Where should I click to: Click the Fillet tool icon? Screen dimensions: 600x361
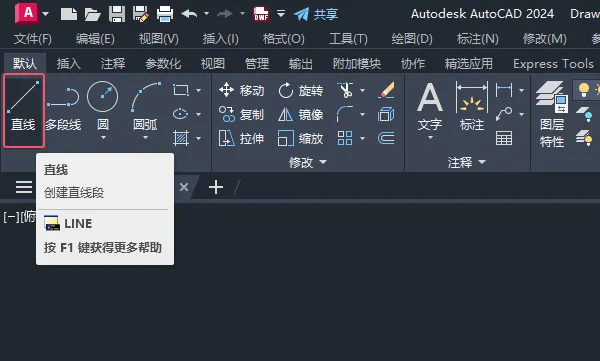(x=345, y=114)
